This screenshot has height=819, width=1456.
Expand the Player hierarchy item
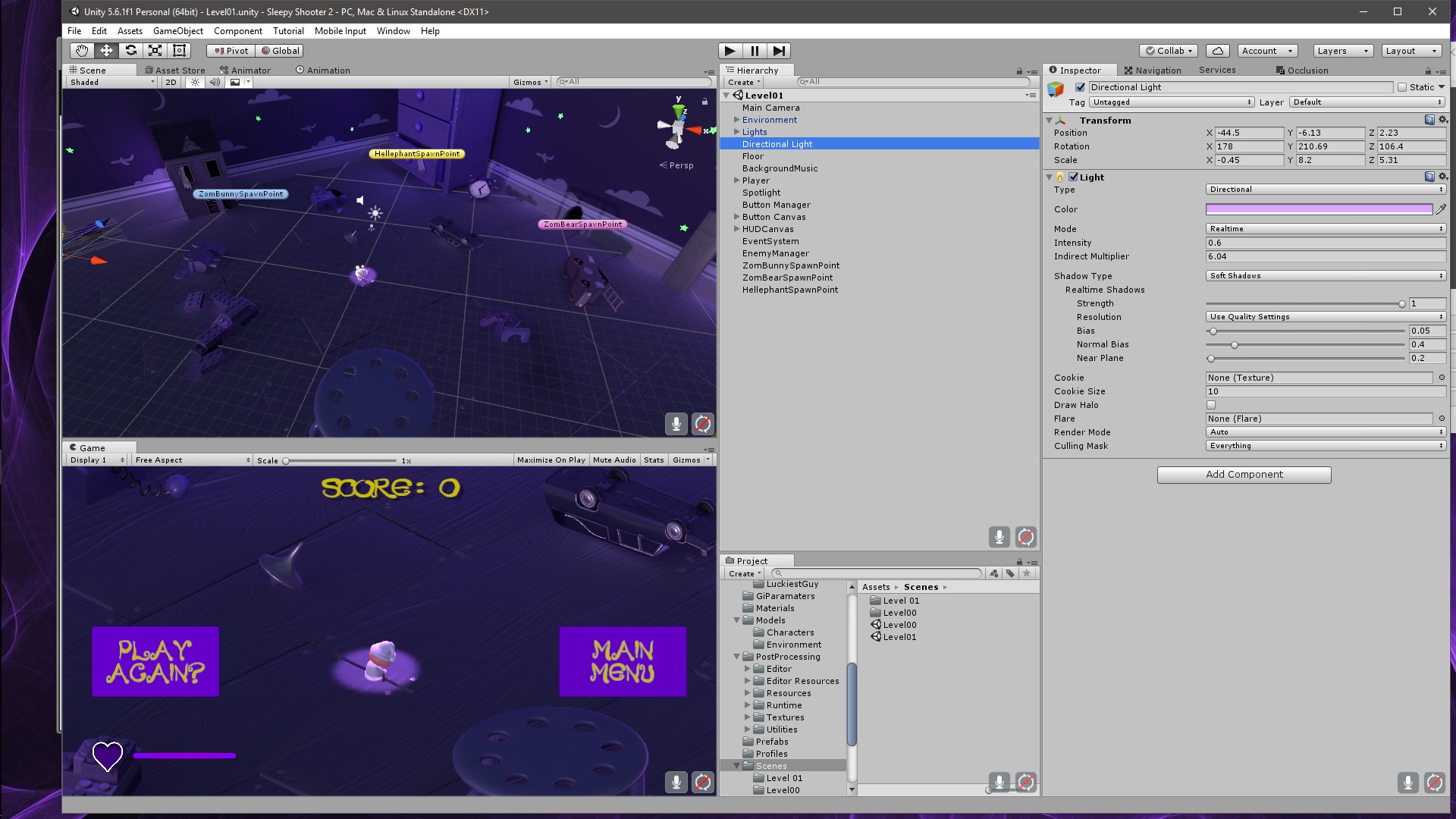(x=736, y=180)
